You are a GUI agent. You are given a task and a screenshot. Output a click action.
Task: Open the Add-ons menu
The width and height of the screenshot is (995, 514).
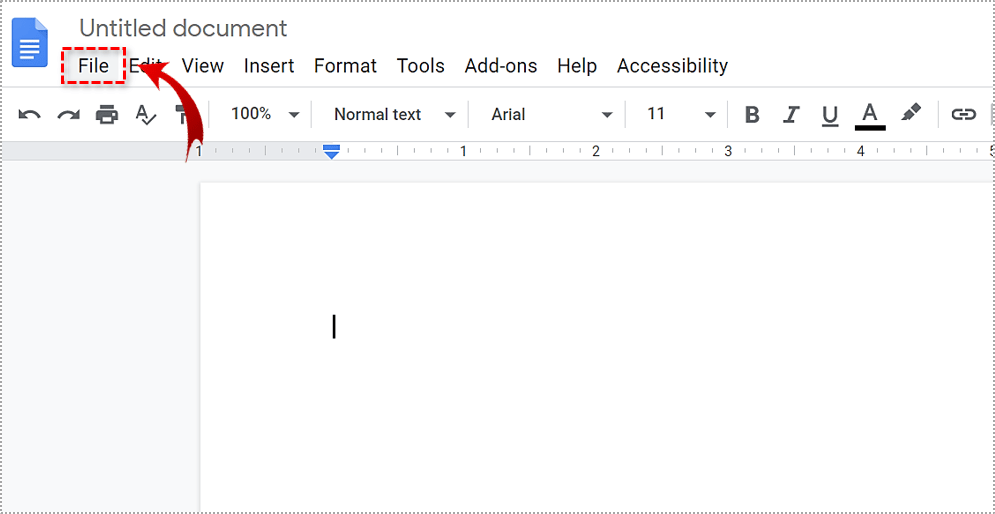(x=500, y=66)
